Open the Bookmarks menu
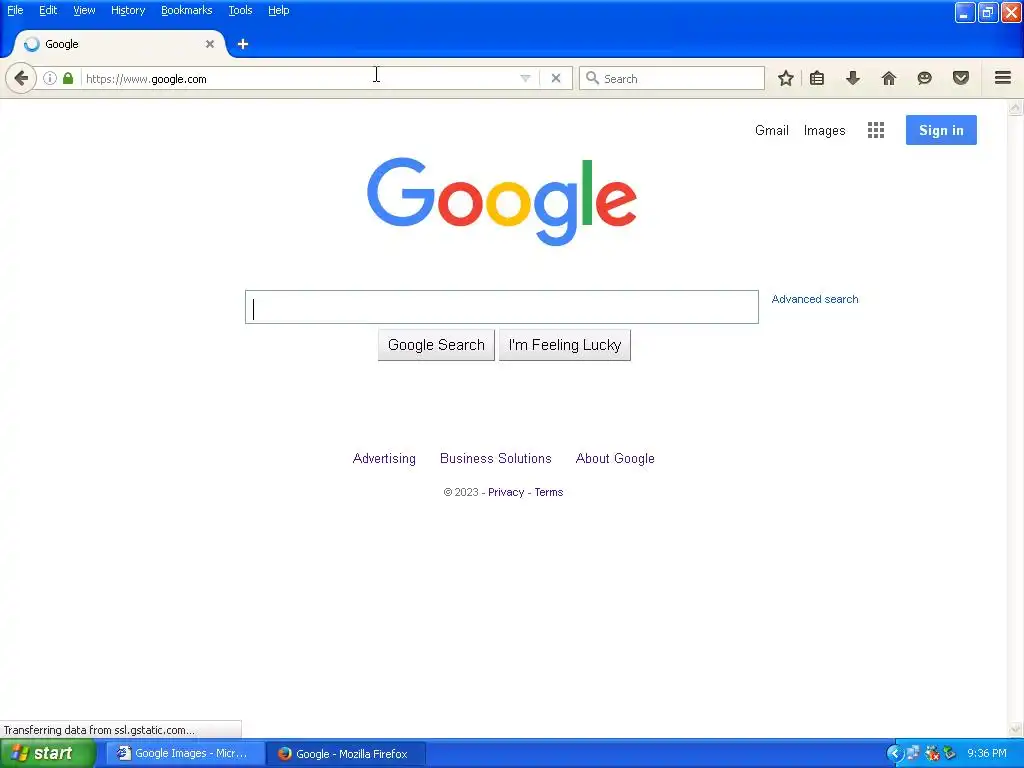The height and width of the screenshot is (768, 1024). pyautogui.click(x=187, y=10)
